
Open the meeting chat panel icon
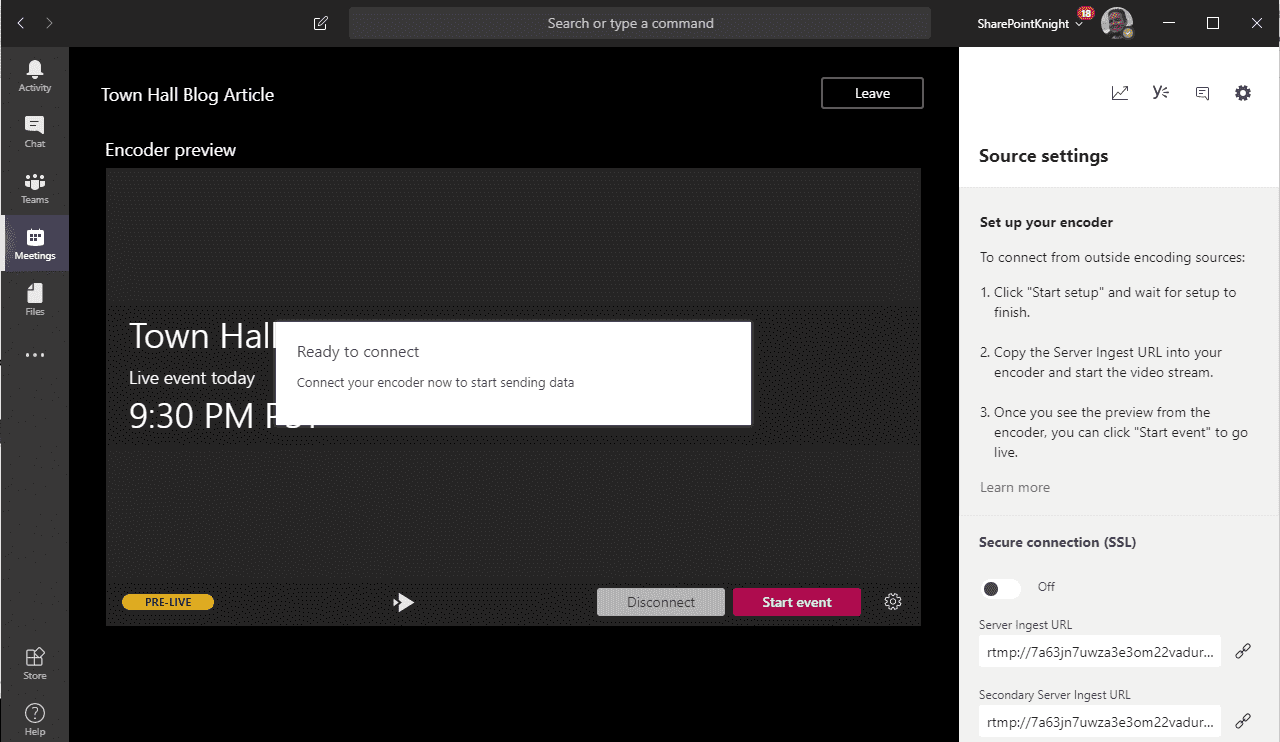1203,93
